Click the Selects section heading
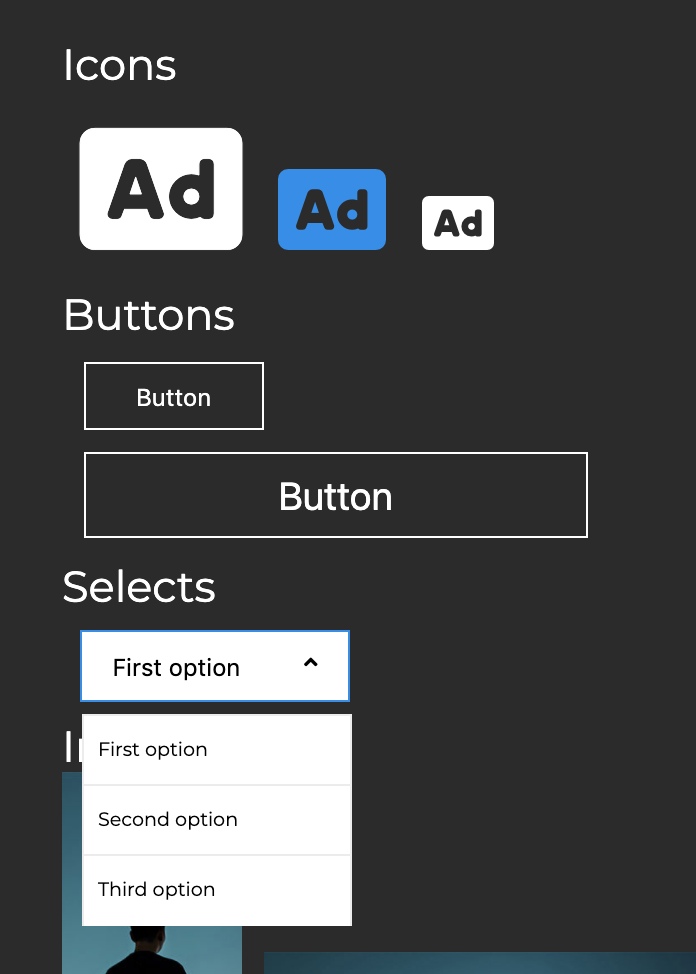The width and height of the screenshot is (696, 974). [139, 587]
